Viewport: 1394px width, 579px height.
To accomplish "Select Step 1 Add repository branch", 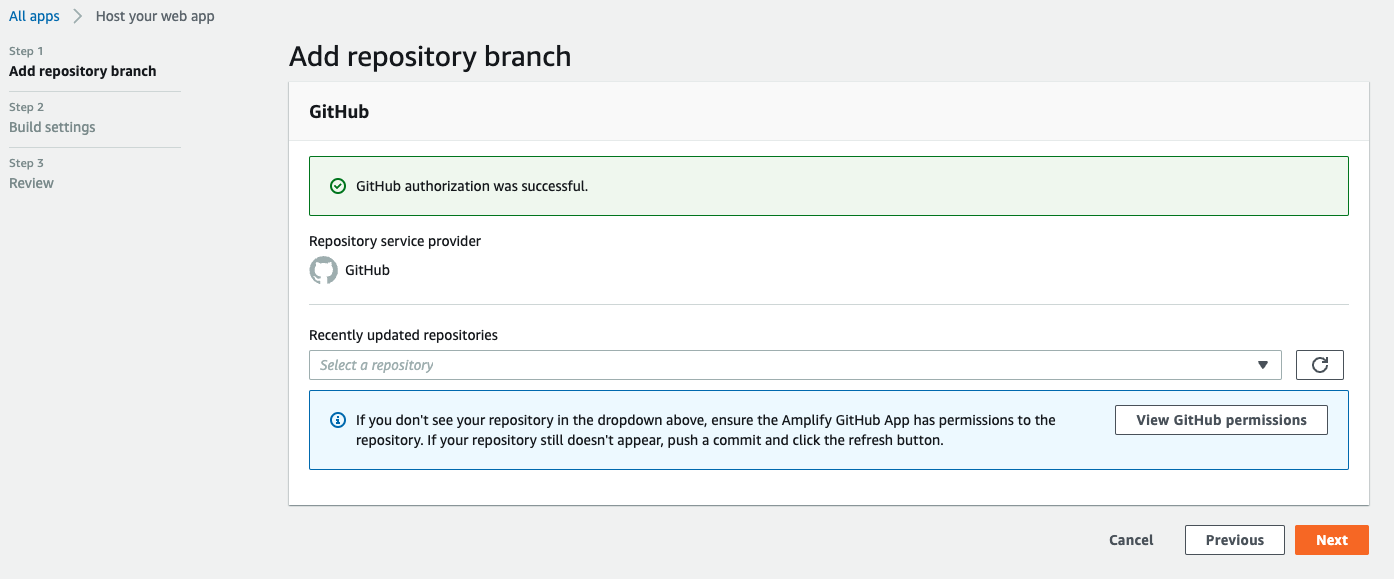I will 83,71.
